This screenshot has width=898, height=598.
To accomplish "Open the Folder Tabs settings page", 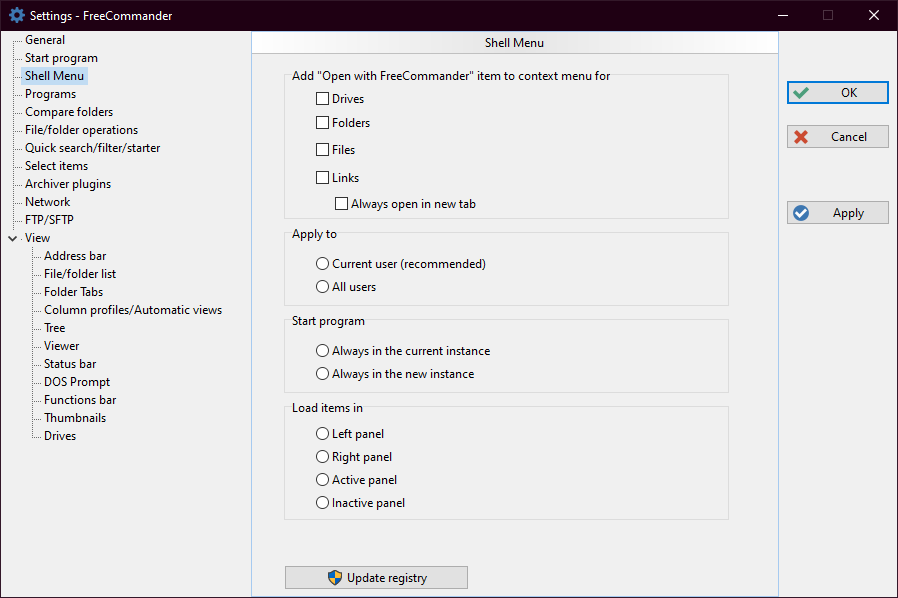I will [x=73, y=292].
